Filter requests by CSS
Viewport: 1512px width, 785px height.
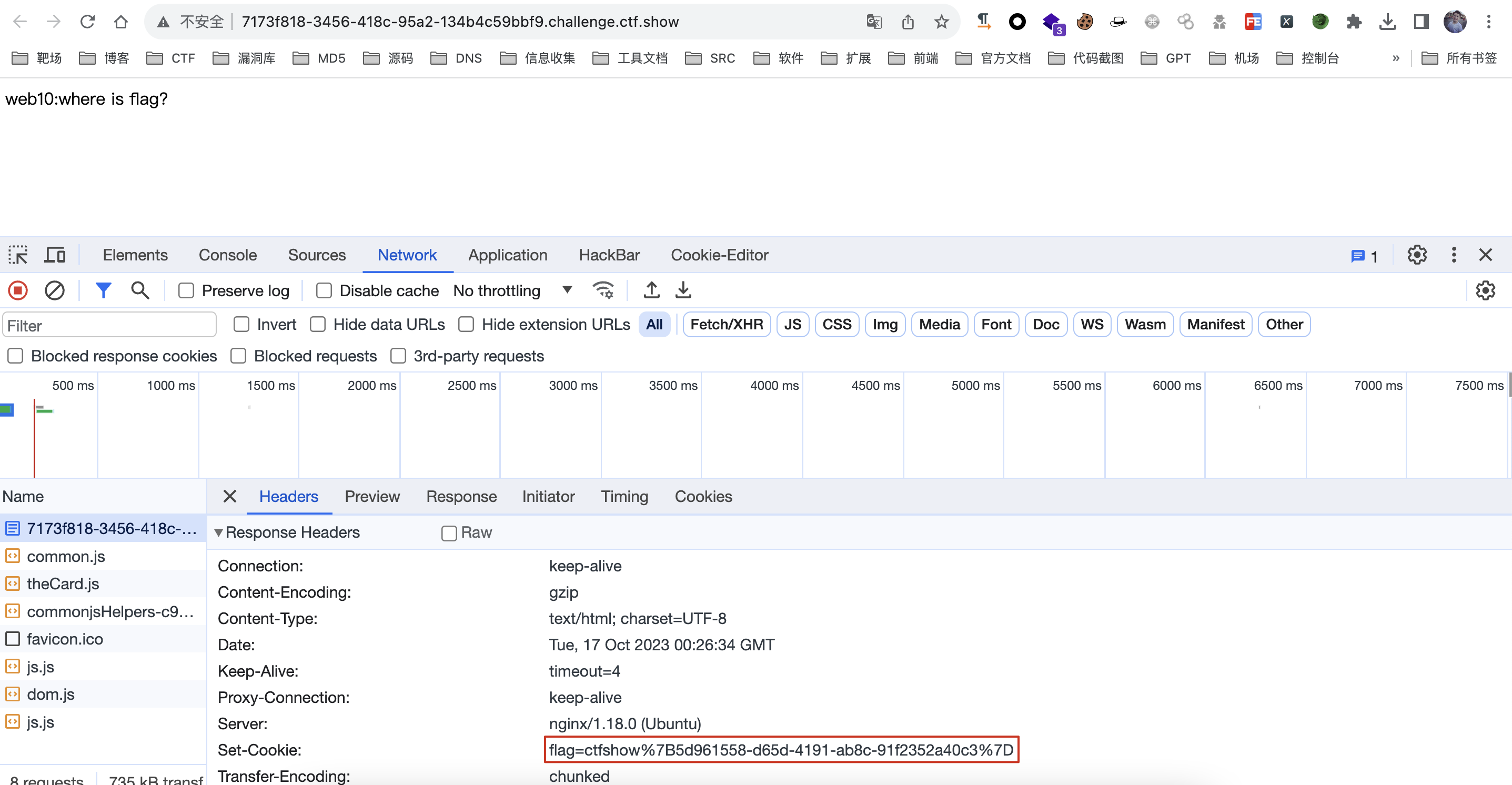(x=836, y=324)
